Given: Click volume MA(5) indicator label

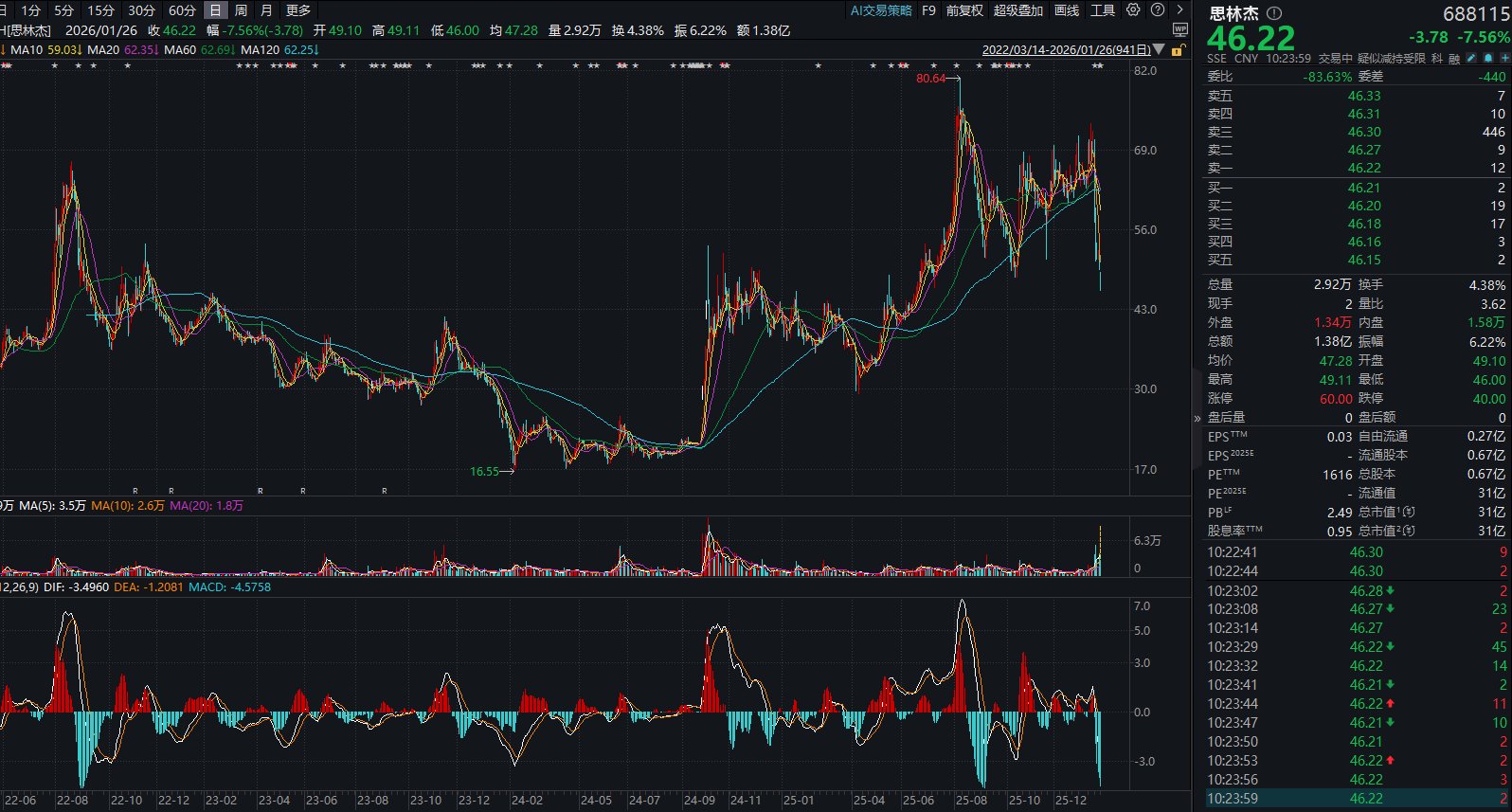Looking at the screenshot, I should tap(52, 506).
